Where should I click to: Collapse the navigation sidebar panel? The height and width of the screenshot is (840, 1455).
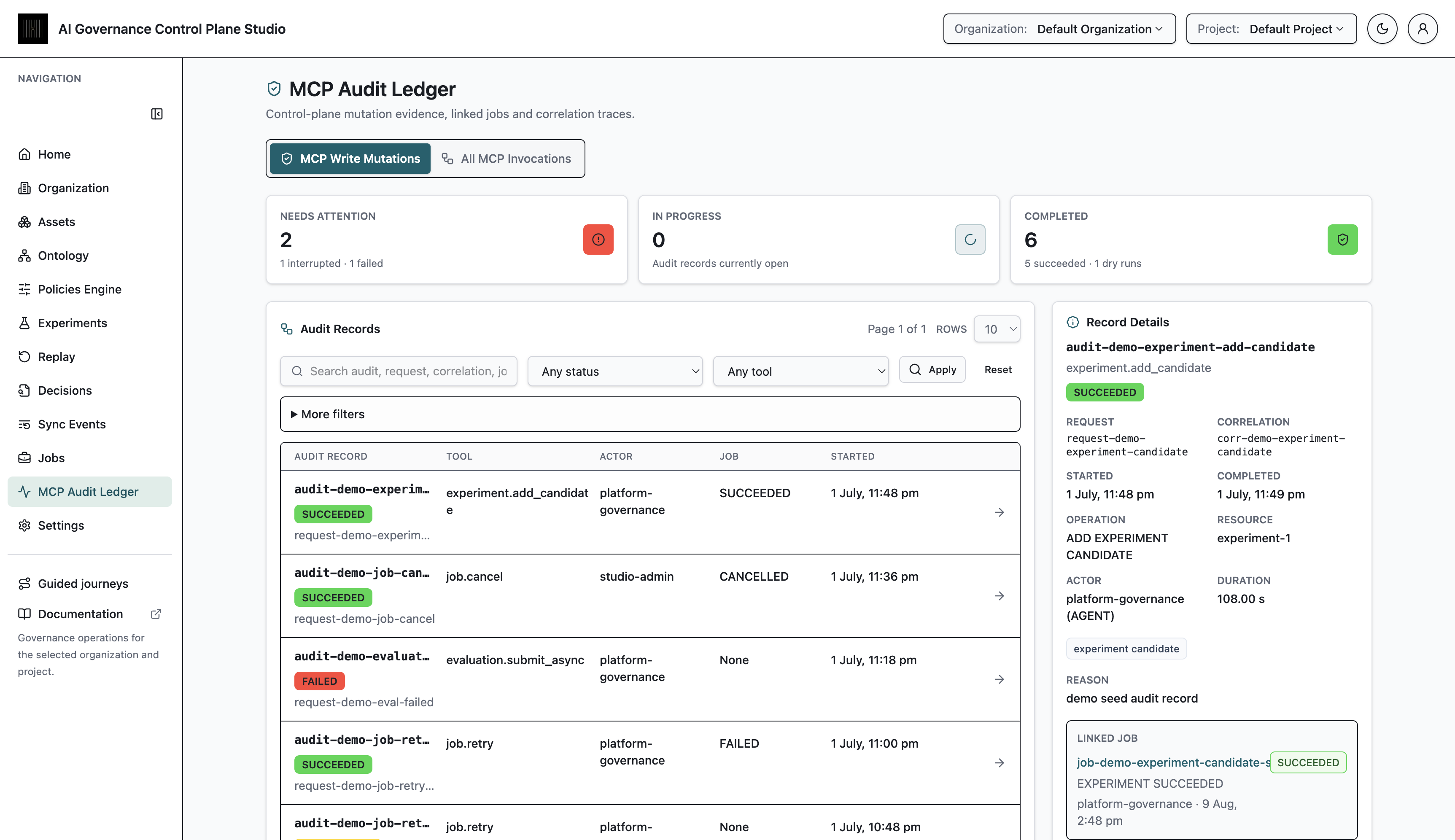[x=157, y=114]
